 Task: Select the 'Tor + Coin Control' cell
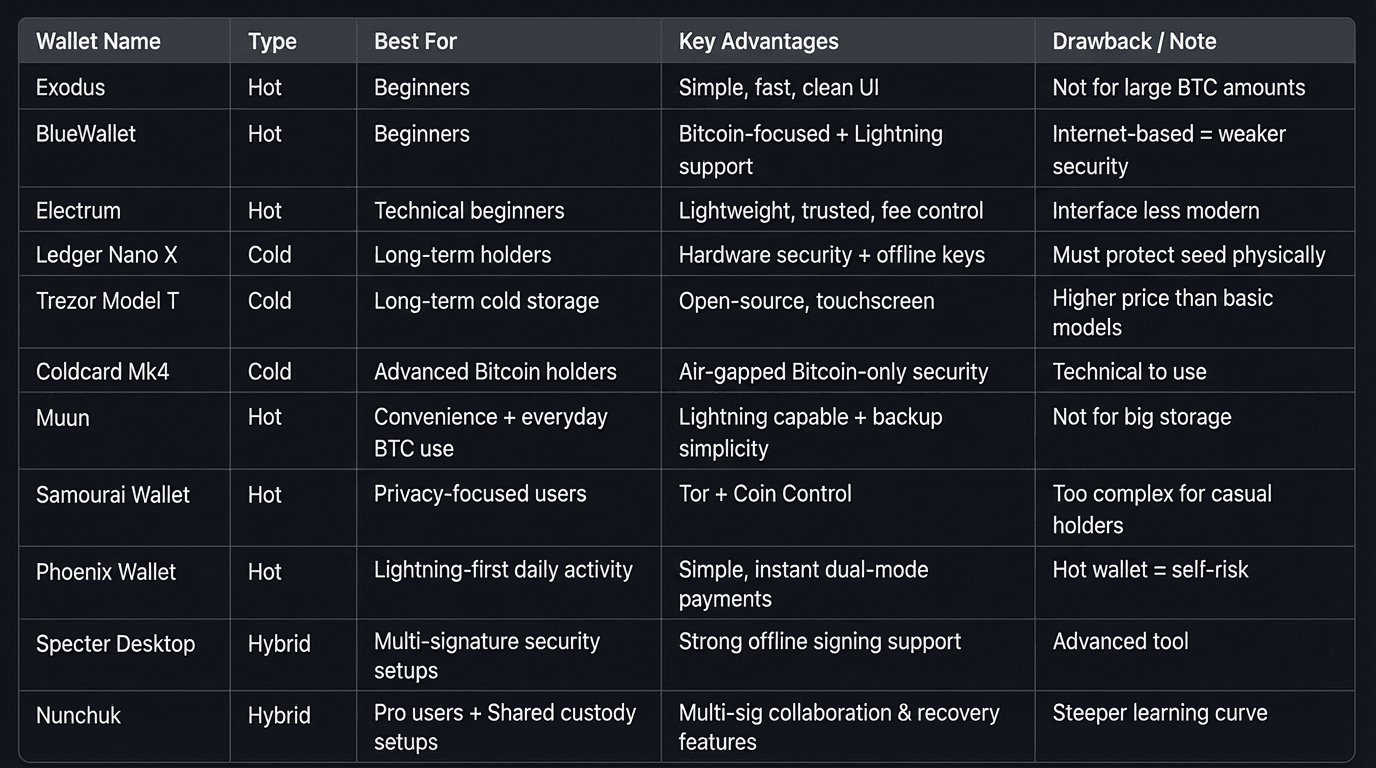coord(765,494)
